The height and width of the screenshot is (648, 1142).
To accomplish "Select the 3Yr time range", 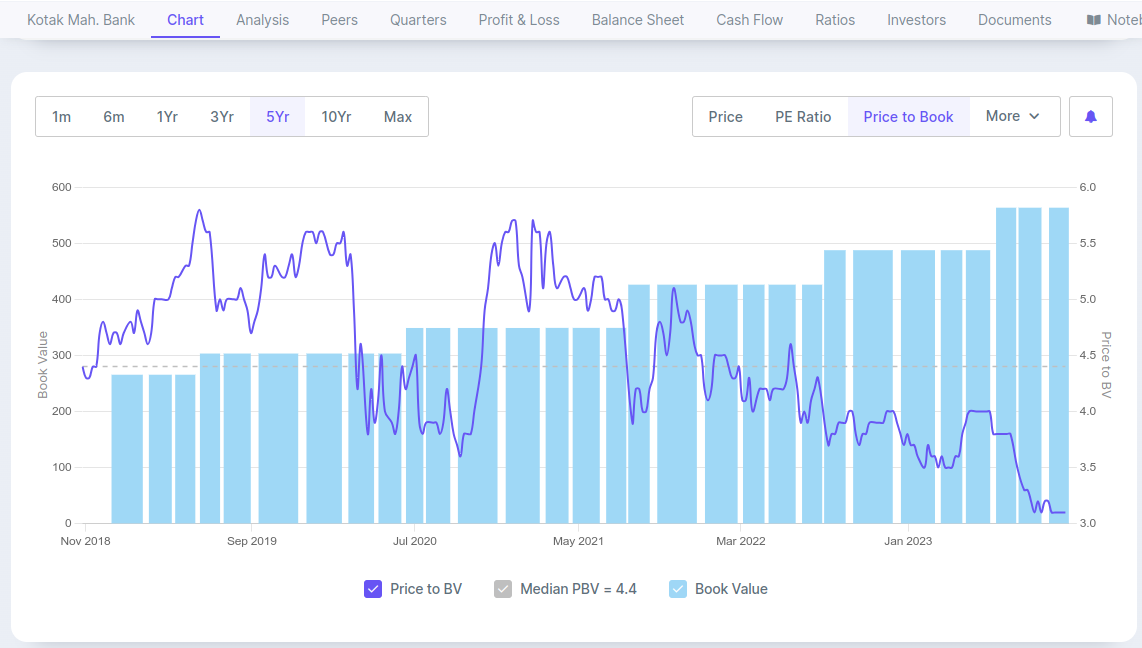I will click(x=222, y=117).
